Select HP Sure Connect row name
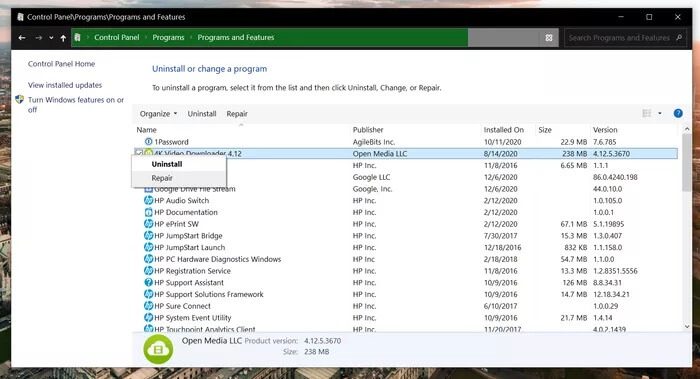700x379 pixels. [x=182, y=306]
